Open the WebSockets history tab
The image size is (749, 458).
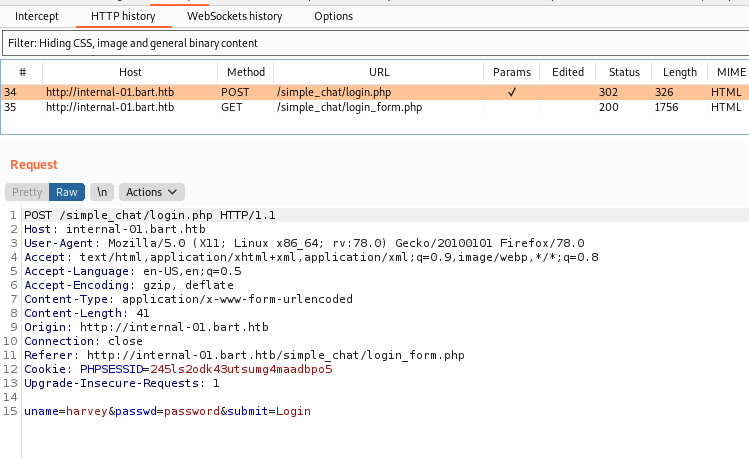[235, 16]
